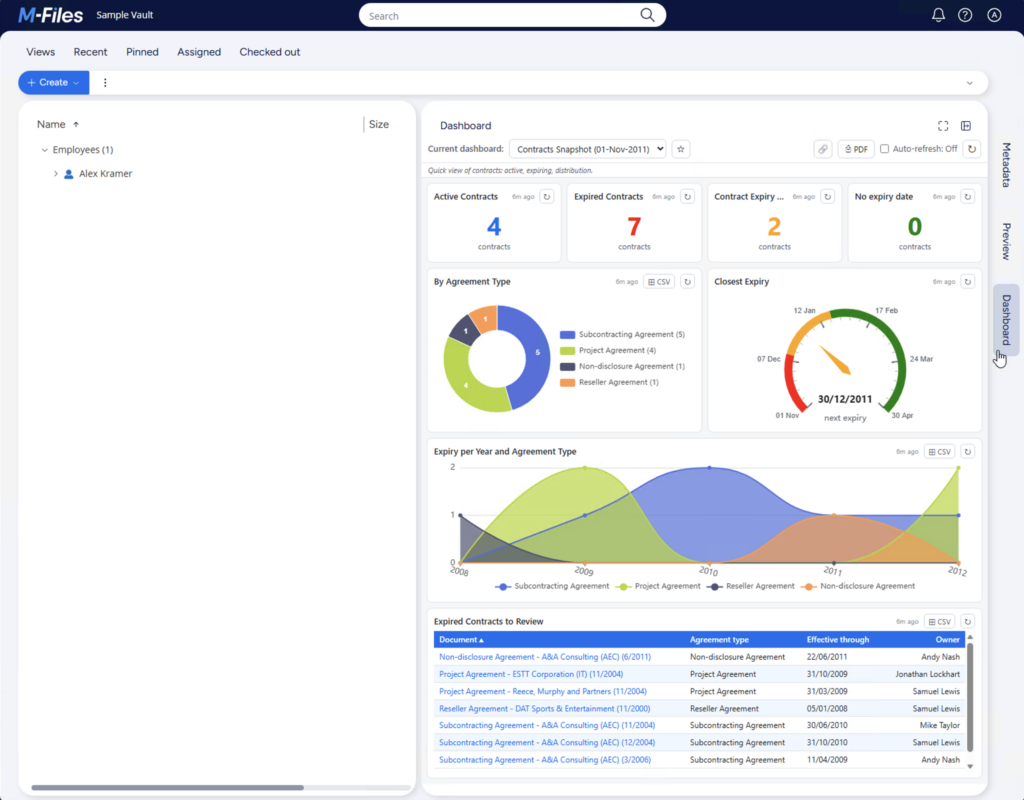Open the Current dashboard dropdown
Image resolution: width=1024 pixels, height=800 pixels.
tap(588, 149)
